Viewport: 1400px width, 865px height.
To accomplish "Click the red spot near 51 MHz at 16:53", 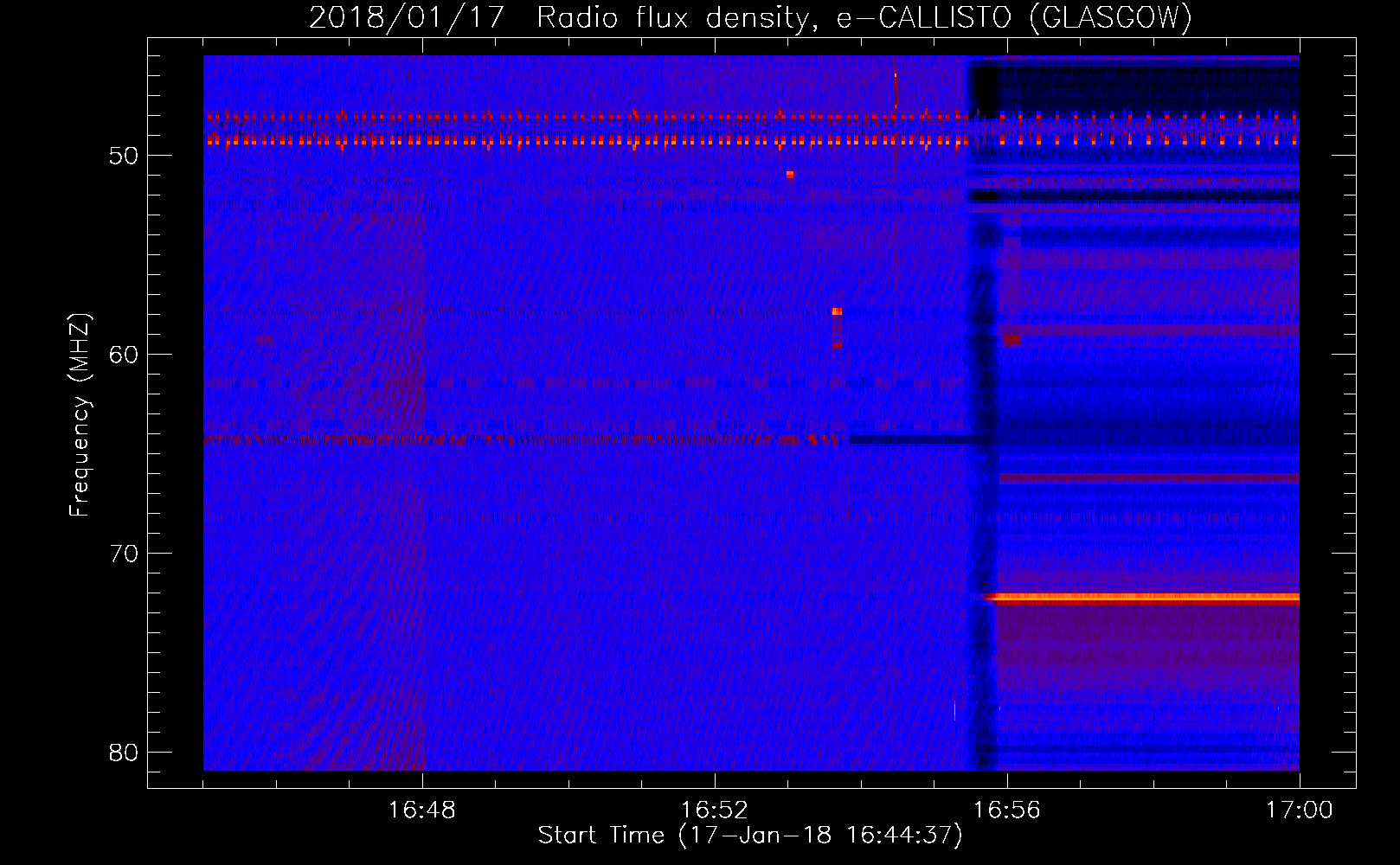I will click(790, 175).
